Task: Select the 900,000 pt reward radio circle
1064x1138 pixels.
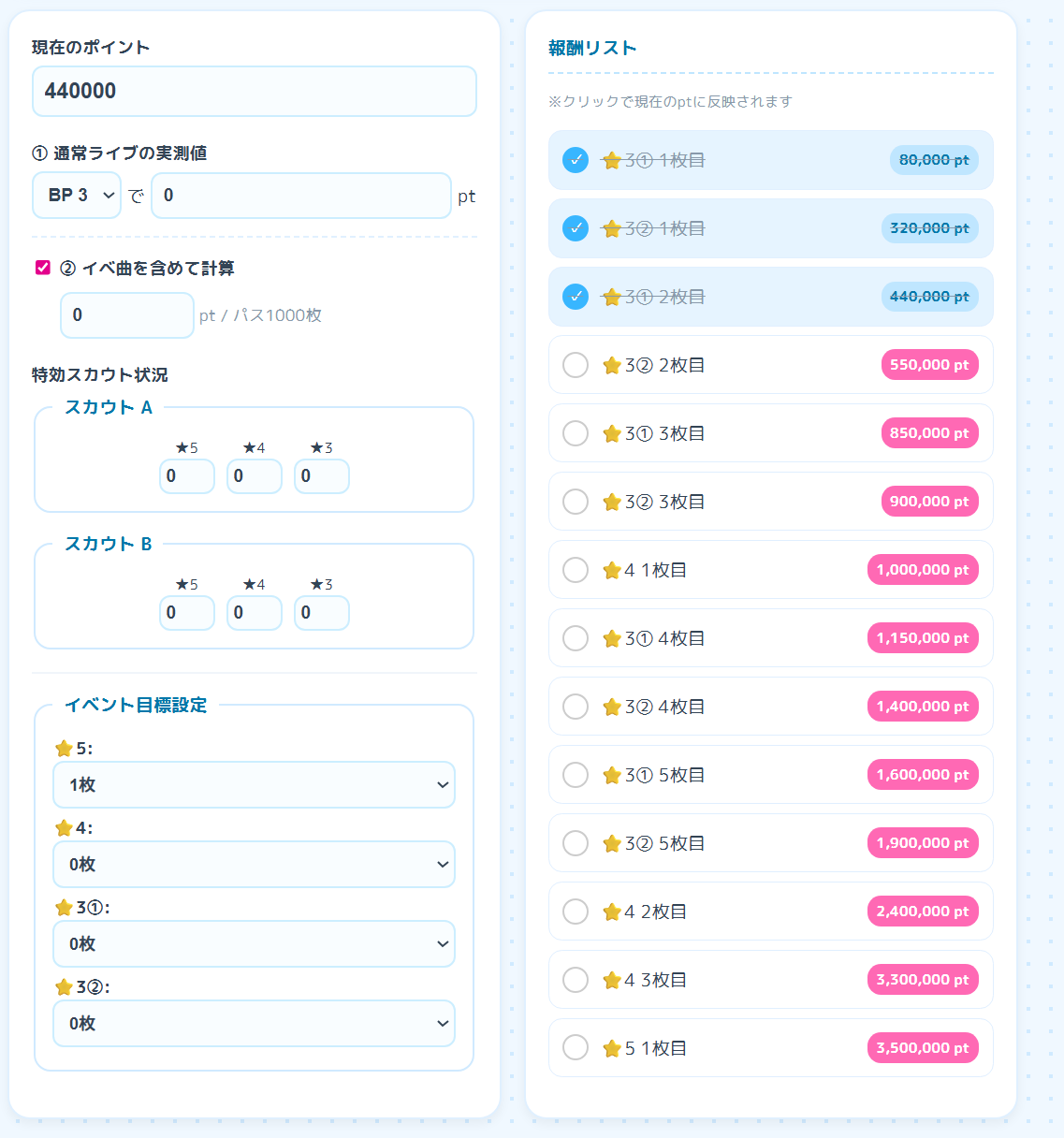Action: pos(576,502)
